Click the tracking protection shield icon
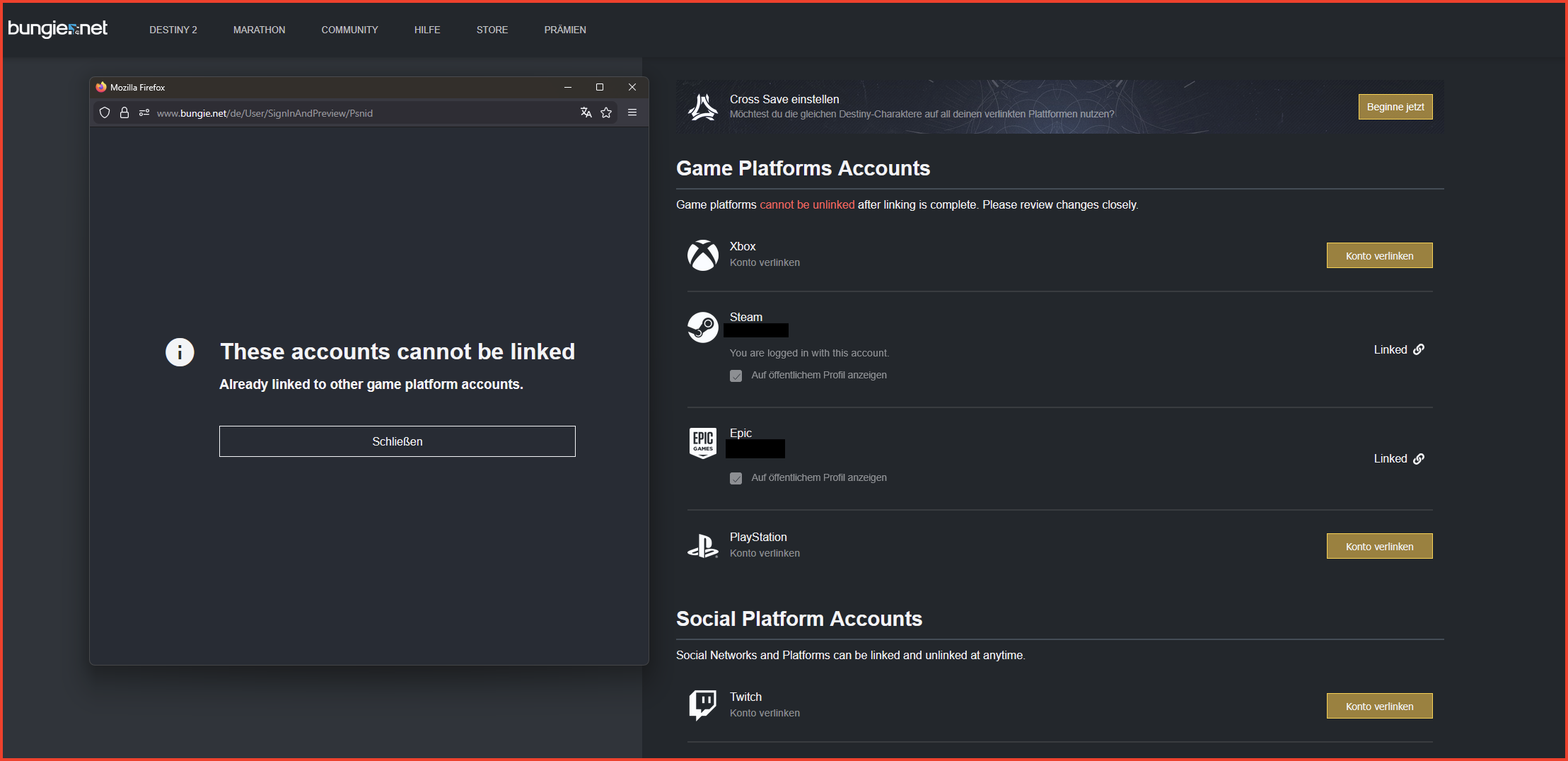 (x=105, y=112)
